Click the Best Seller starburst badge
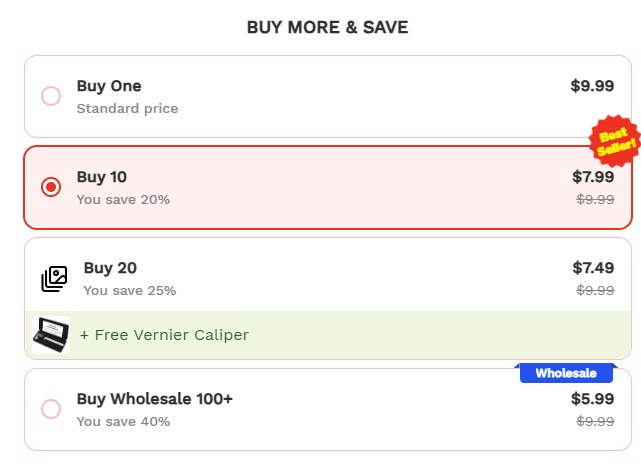This screenshot has width=641, height=463. point(615,142)
